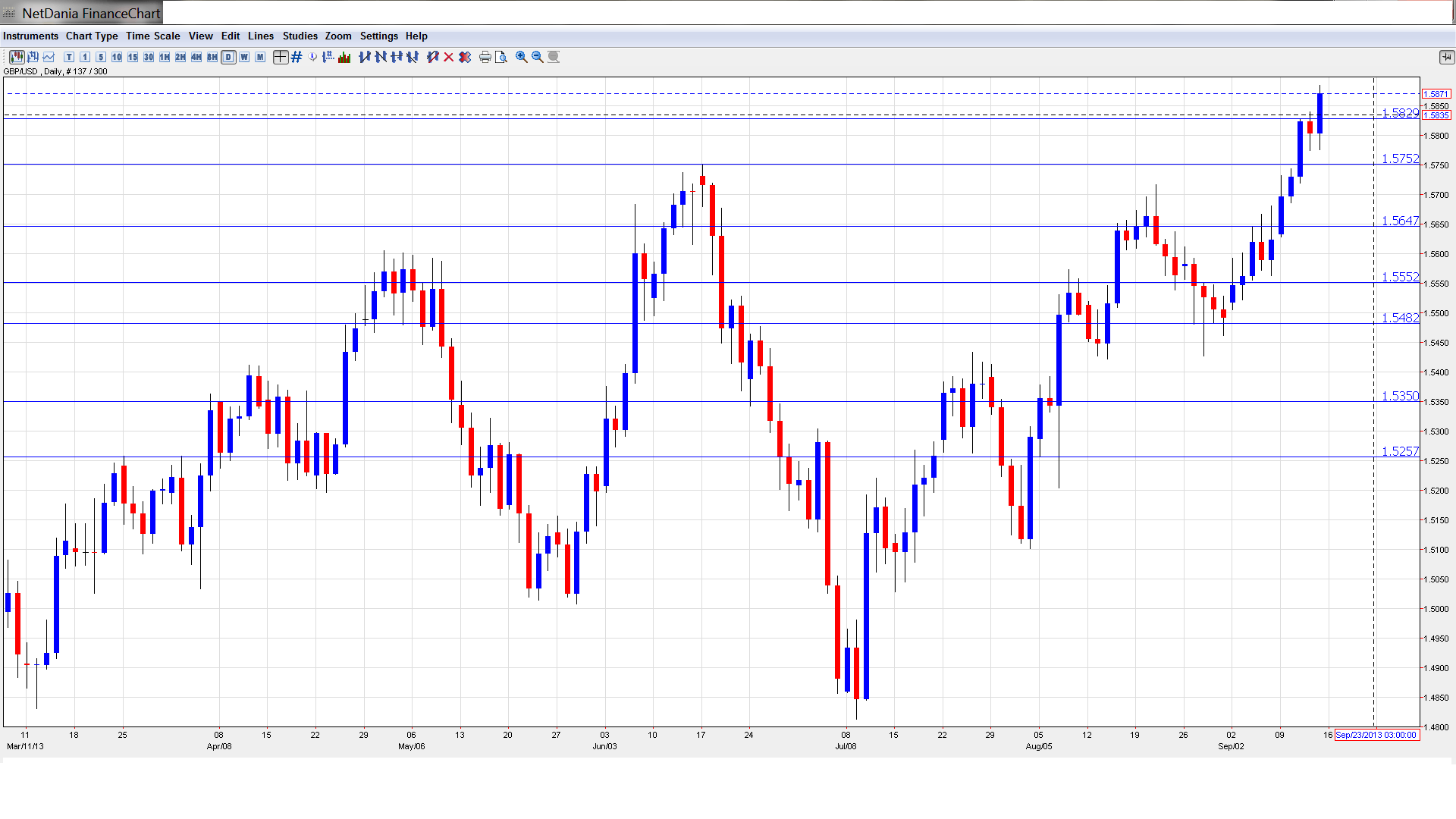Choose the 1 hour time scale
Screen dimensions: 1456x819
(165, 57)
